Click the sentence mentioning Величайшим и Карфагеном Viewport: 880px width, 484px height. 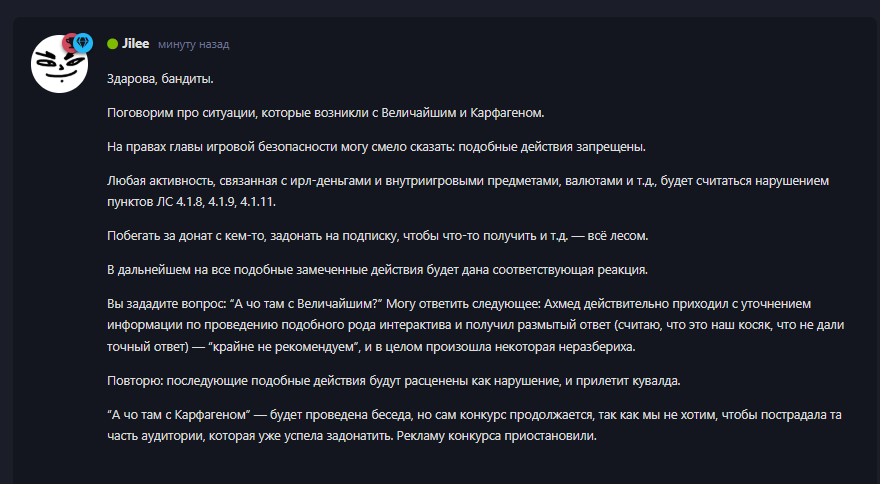click(x=326, y=113)
